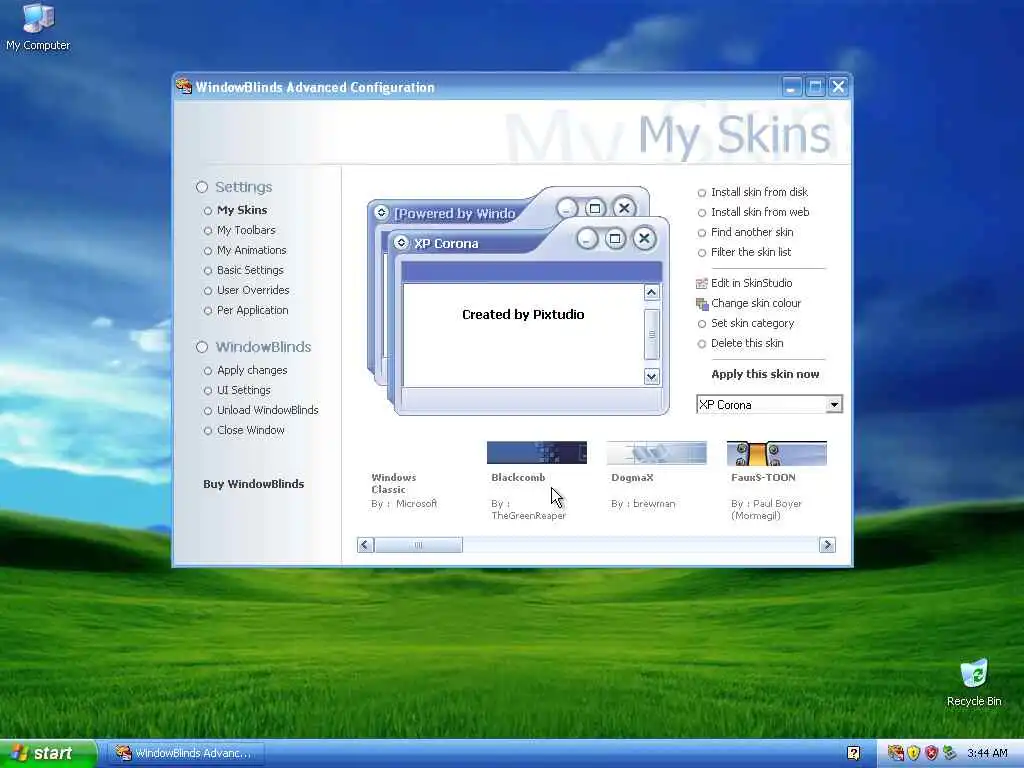Click Close Window in sidebar
This screenshot has height=768, width=1024.
pyautogui.click(x=251, y=430)
